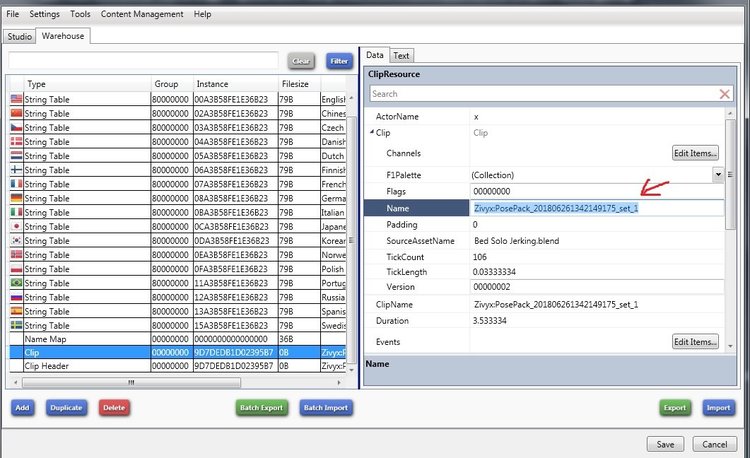This screenshot has height=458, width=750.
Task: Select the Warehouse tab
Action: click(x=63, y=36)
